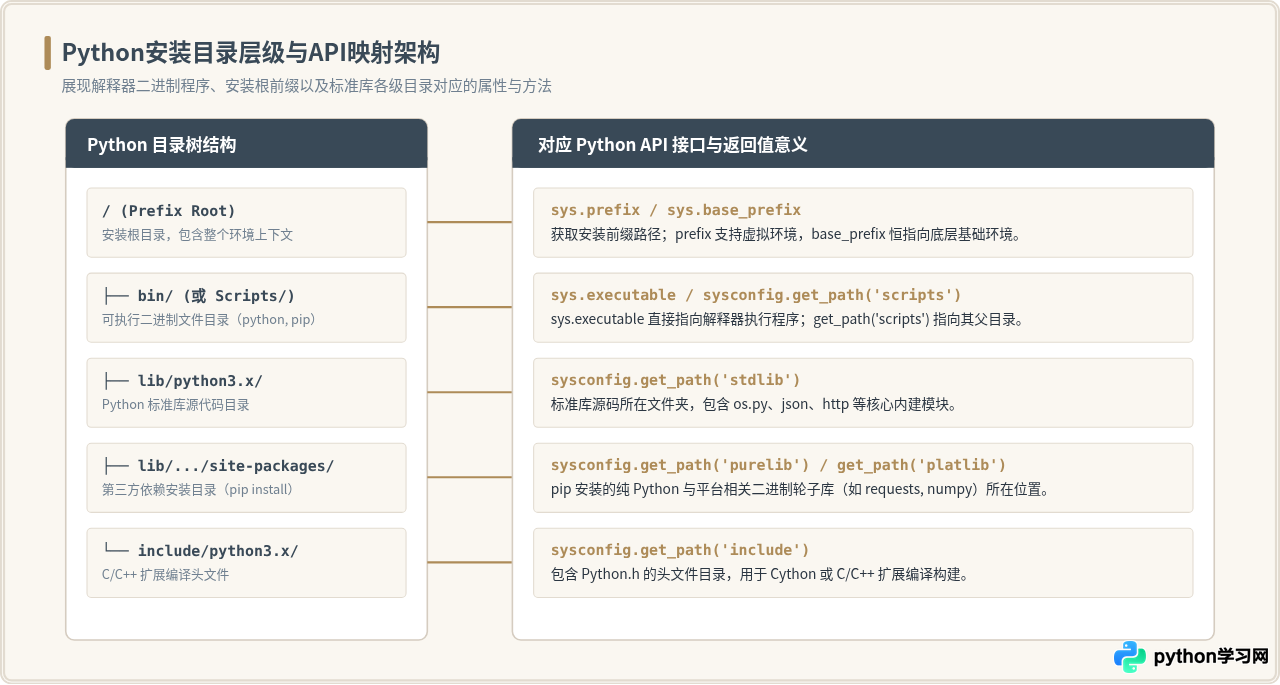Image resolution: width=1280 pixels, height=685 pixels.
Task: Click the title 'Python安装目录层级与API映射架构'
Action: pyautogui.click(x=251, y=53)
